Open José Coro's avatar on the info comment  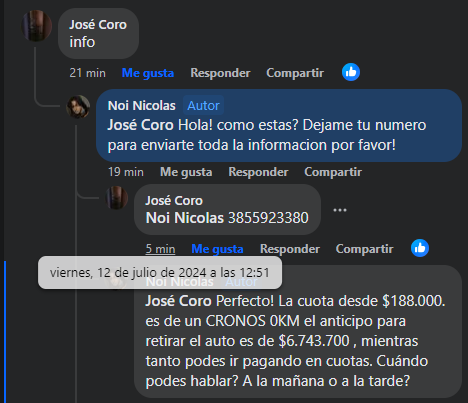(x=37, y=26)
